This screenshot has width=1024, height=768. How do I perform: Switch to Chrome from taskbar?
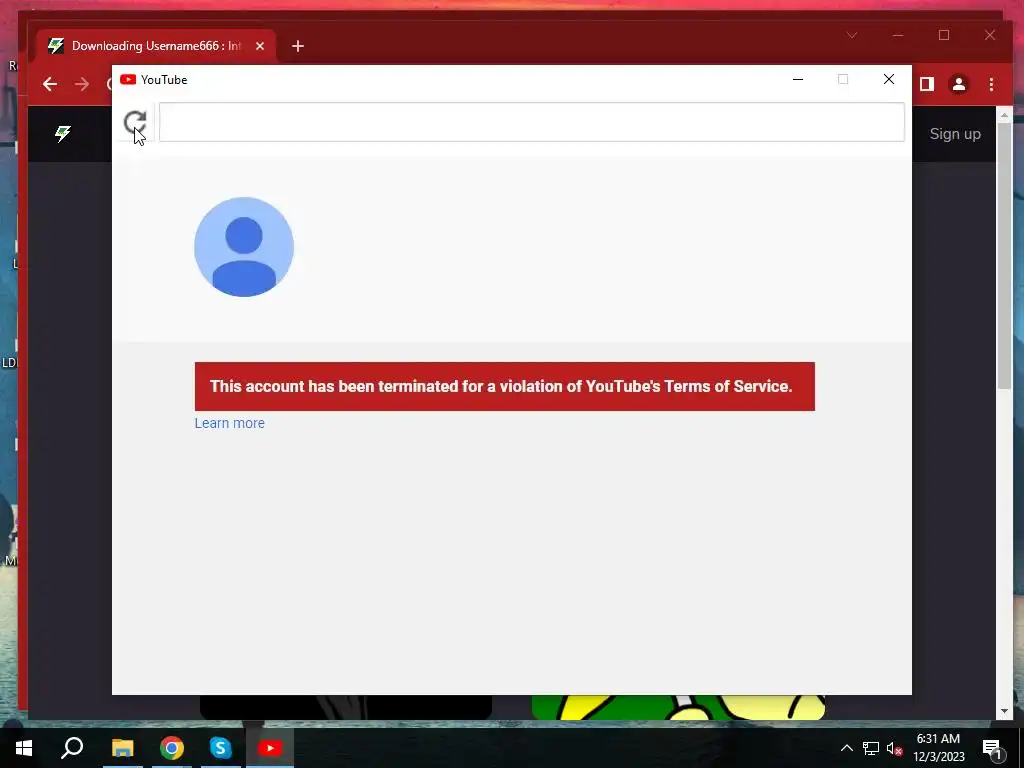click(172, 748)
